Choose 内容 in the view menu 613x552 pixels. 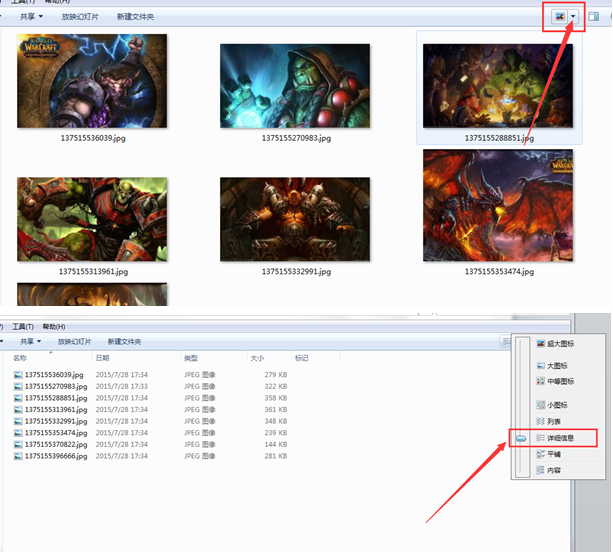coord(549,470)
